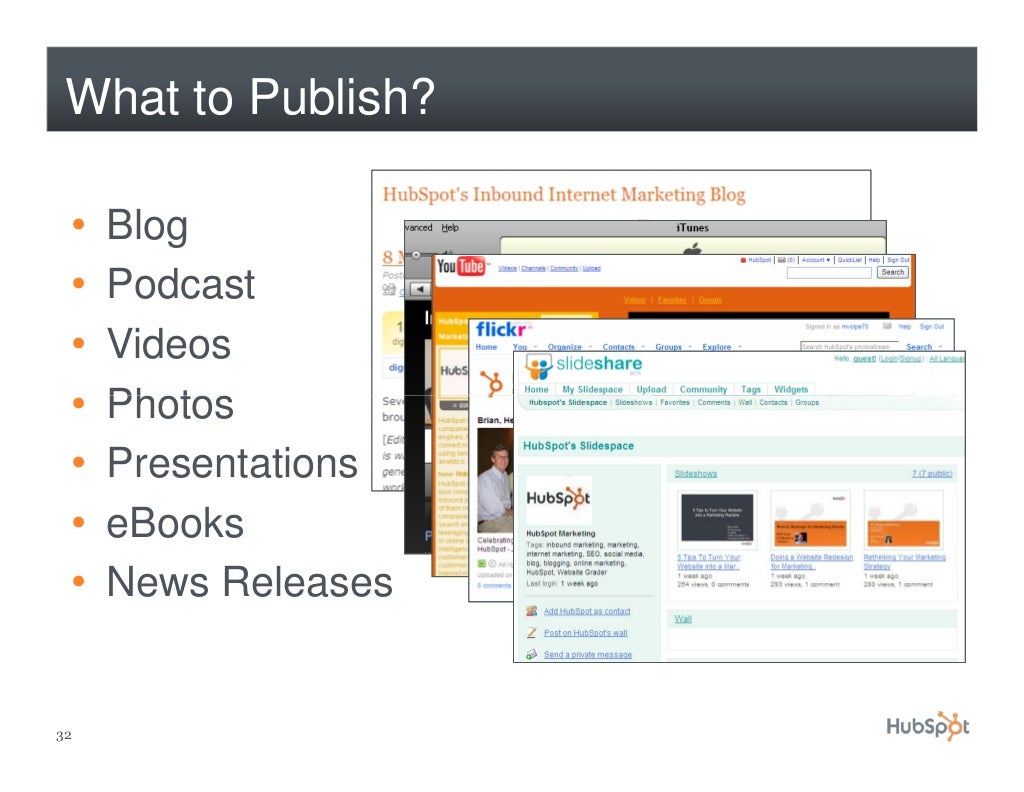Click the slideshare logo
Image resolution: width=1024 pixels, height=792 pixels.
[x=583, y=367]
